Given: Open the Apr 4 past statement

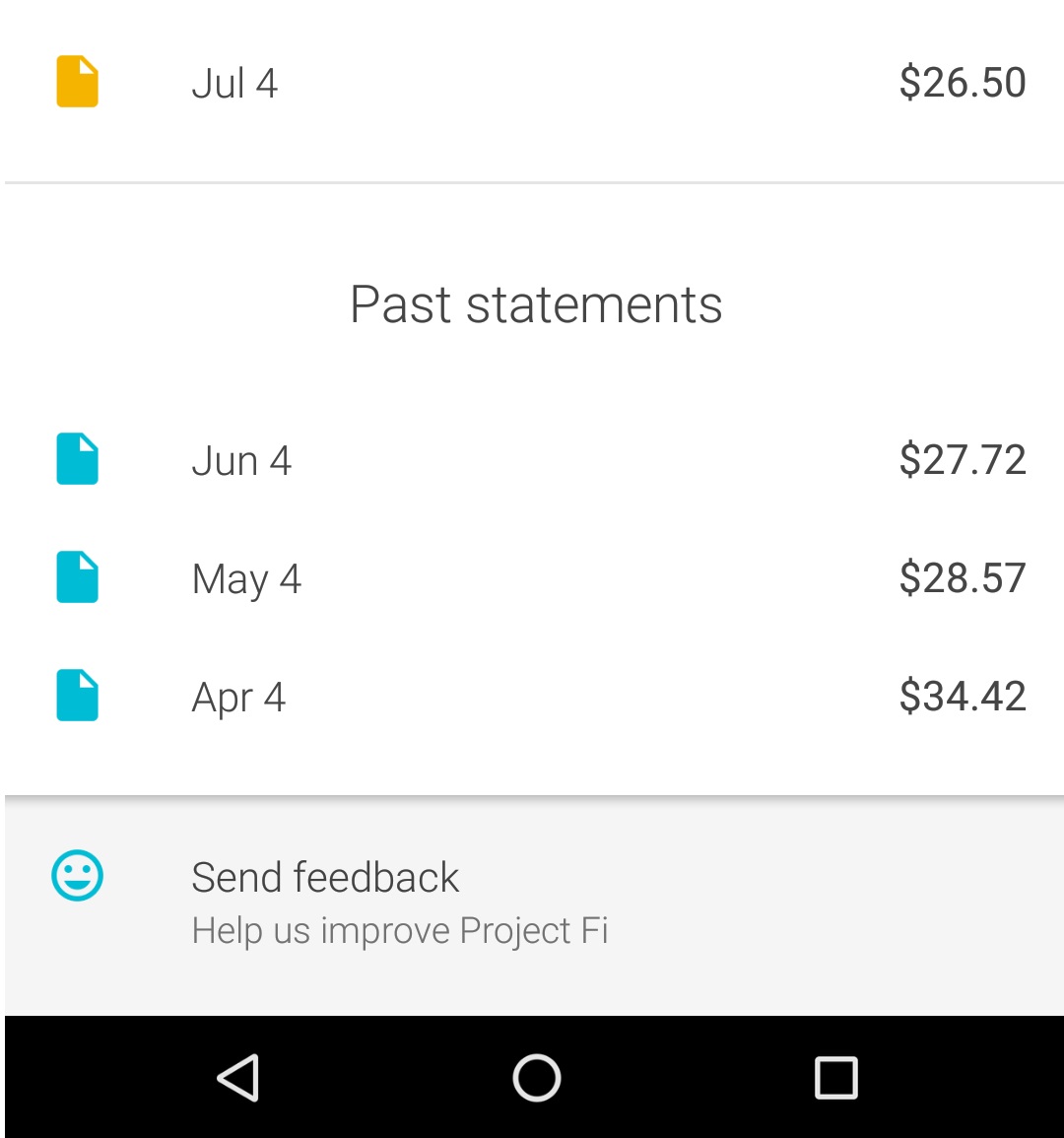Looking at the screenshot, I should click(238, 698).
